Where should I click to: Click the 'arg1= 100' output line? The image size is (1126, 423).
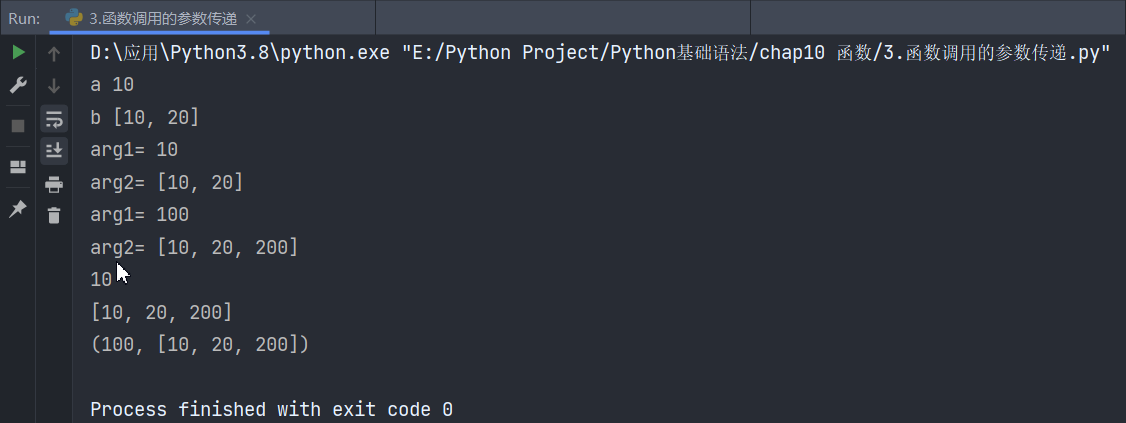tap(139, 215)
